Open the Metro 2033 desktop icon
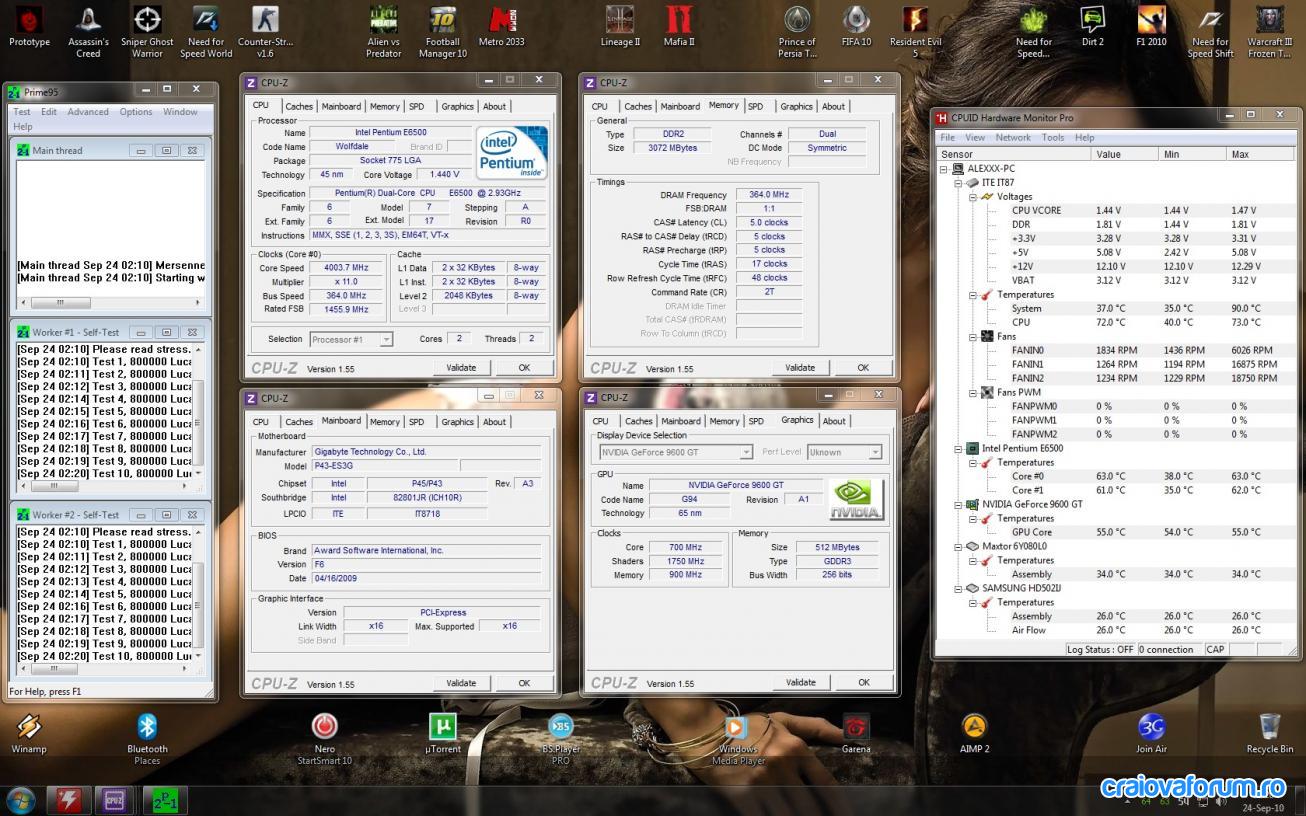1306x816 pixels. click(x=502, y=25)
